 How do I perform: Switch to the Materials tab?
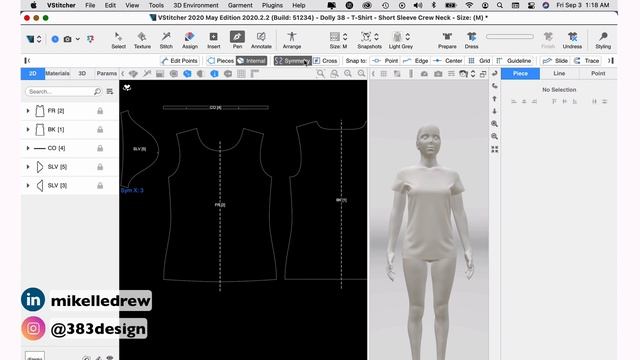click(x=58, y=73)
